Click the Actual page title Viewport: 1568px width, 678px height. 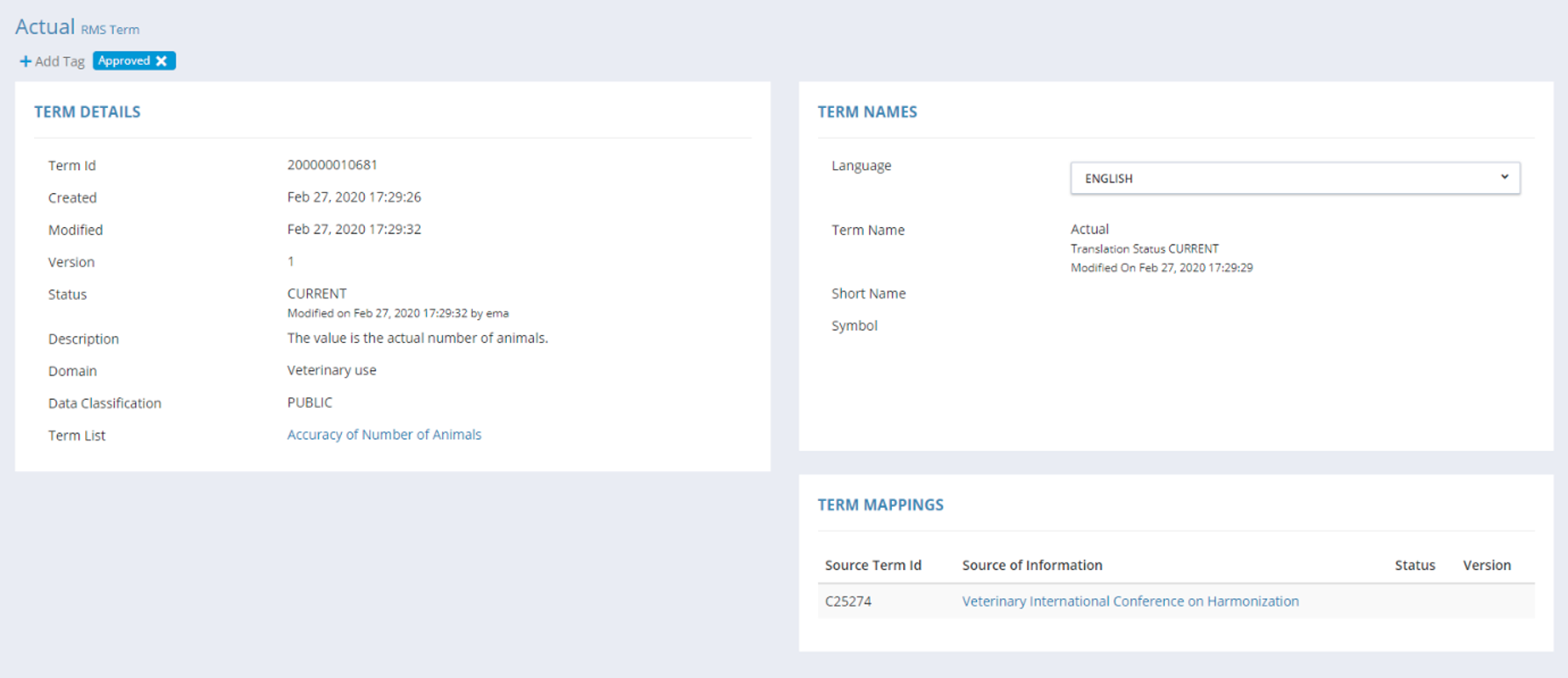pyautogui.click(x=45, y=27)
